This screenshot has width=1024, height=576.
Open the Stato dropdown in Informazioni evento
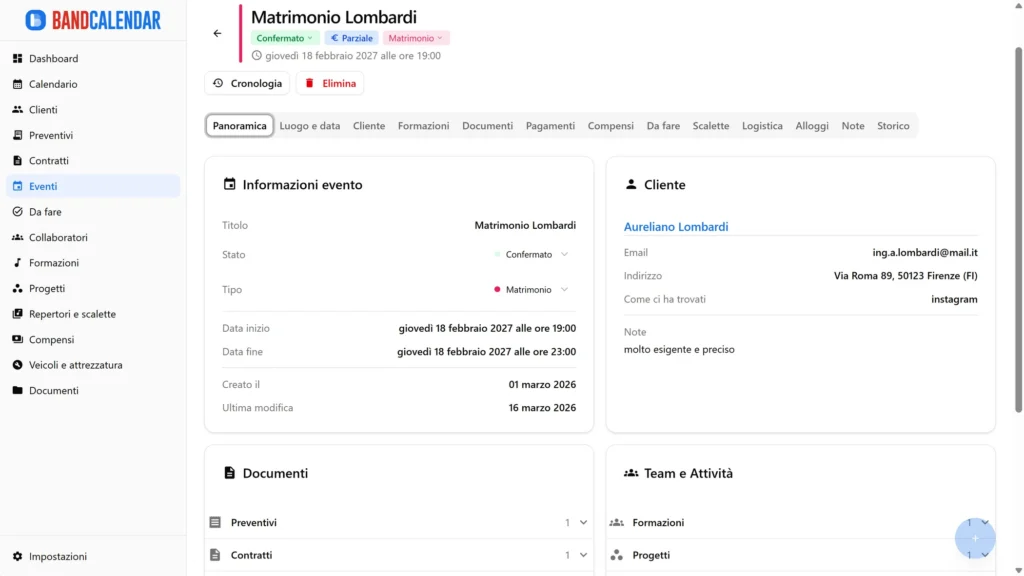pyautogui.click(x=532, y=254)
